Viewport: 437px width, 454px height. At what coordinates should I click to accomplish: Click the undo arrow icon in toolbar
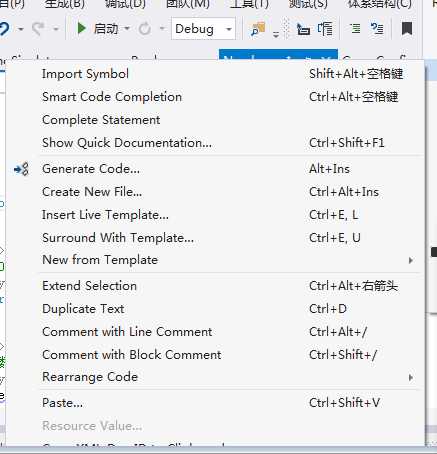[x=4, y=29]
